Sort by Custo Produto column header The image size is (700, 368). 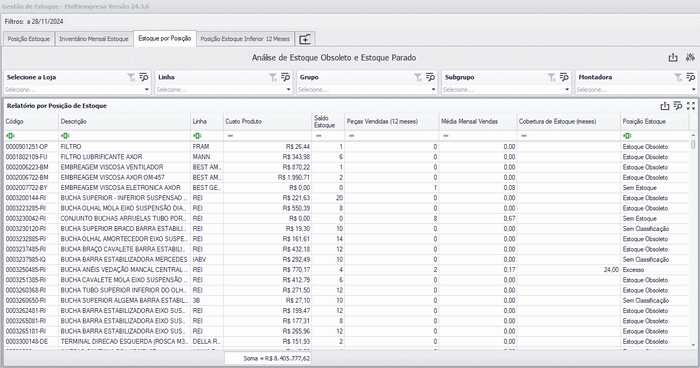267,121
